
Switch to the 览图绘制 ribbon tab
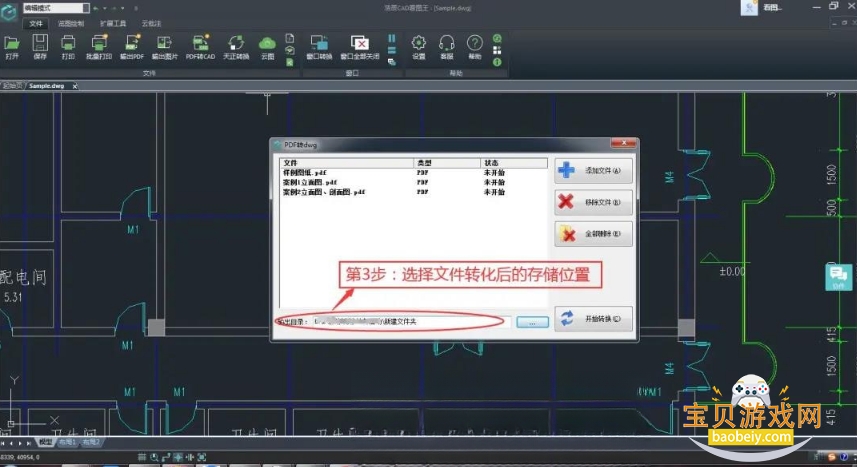71,24
